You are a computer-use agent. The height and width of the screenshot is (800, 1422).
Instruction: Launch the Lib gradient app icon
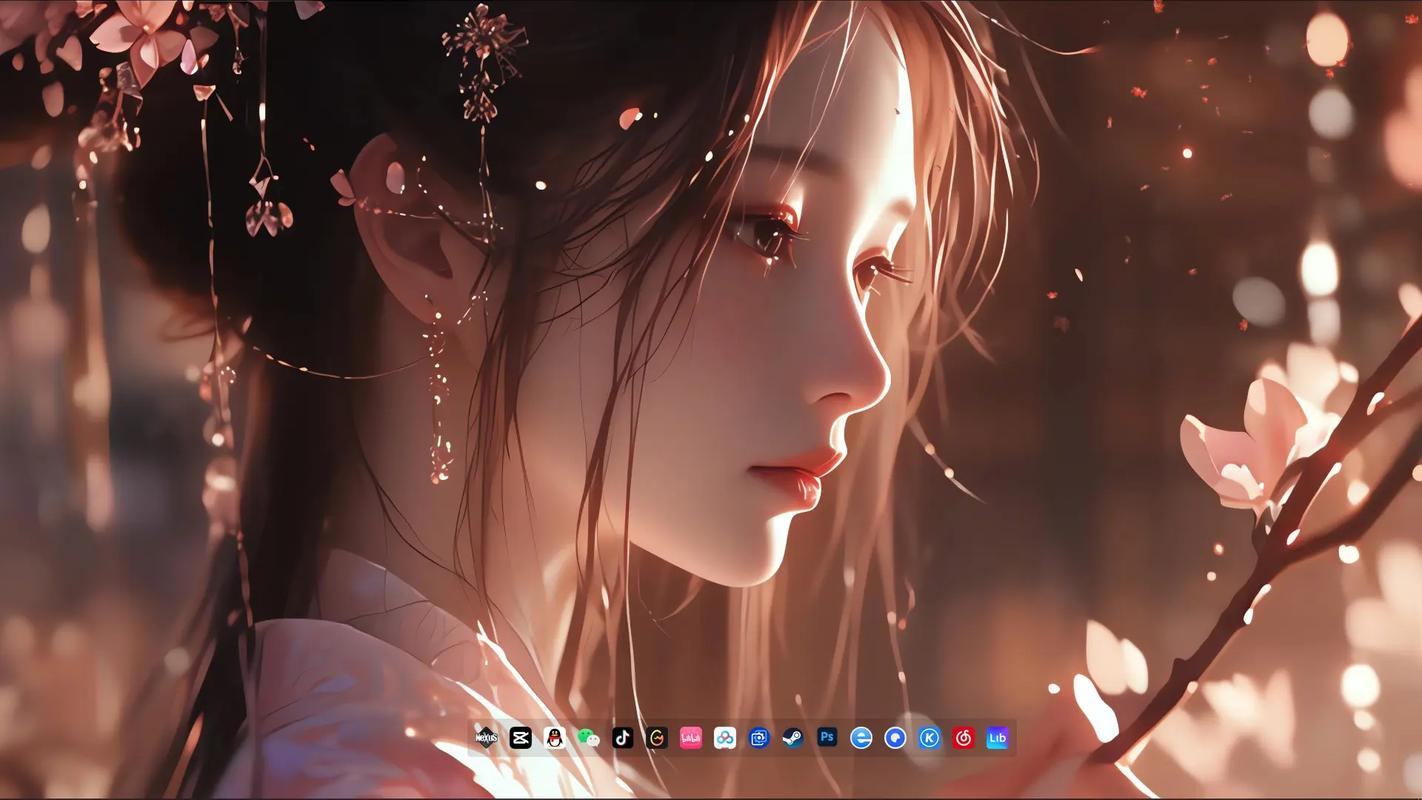pyautogui.click(x=997, y=738)
